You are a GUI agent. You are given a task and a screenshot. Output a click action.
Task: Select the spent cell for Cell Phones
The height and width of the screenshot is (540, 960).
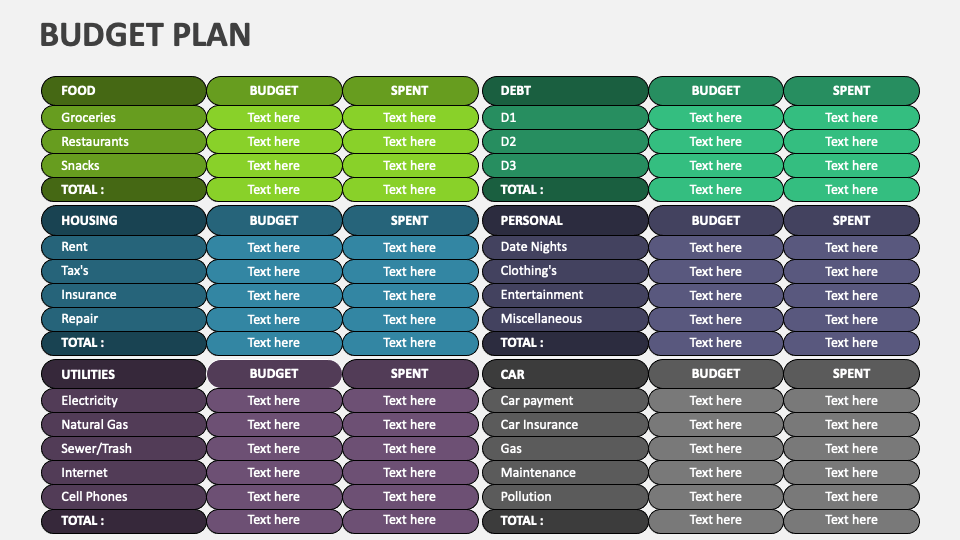point(410,497)
